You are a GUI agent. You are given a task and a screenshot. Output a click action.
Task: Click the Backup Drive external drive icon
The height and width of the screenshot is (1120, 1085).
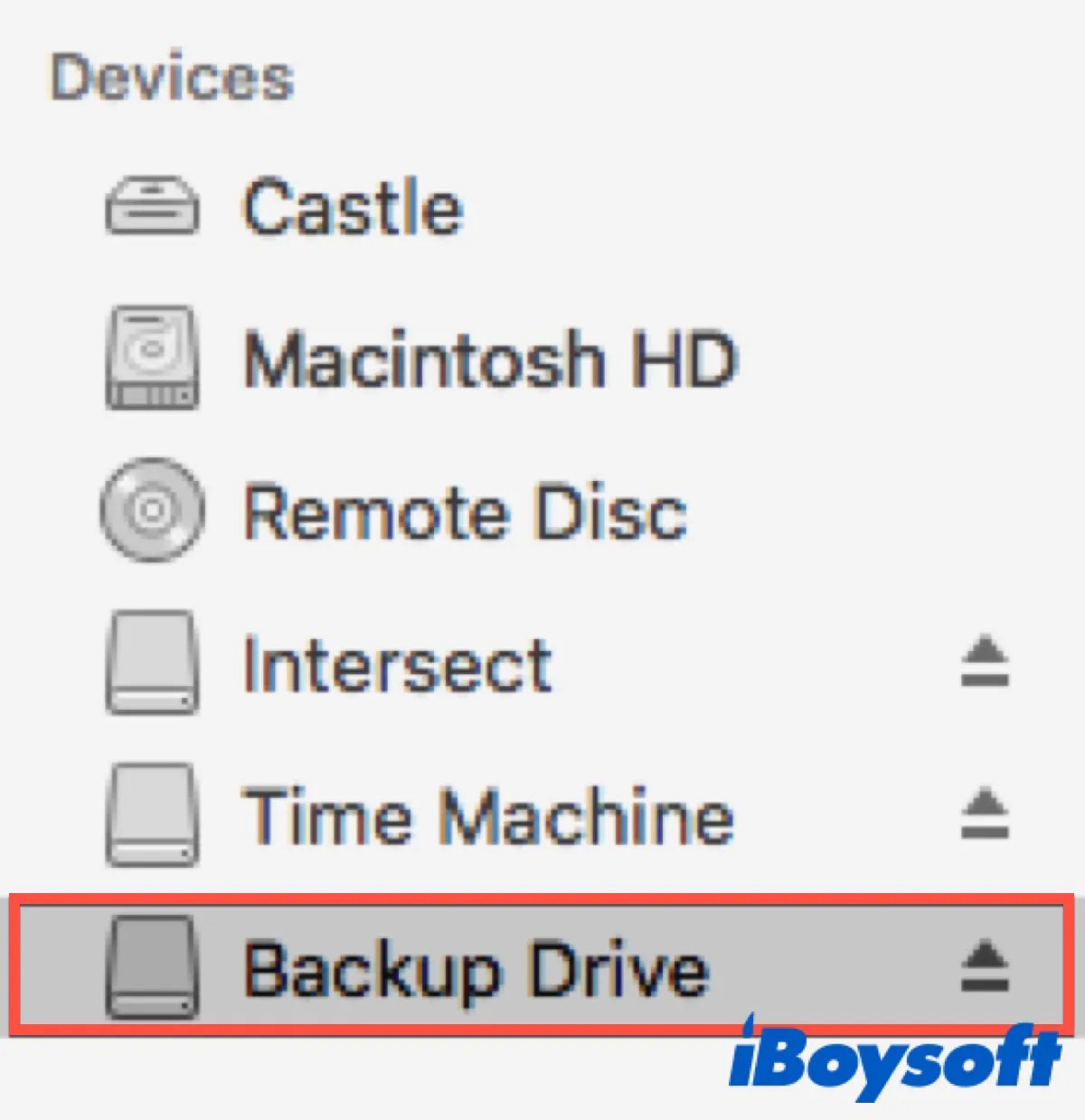[152, 968]
